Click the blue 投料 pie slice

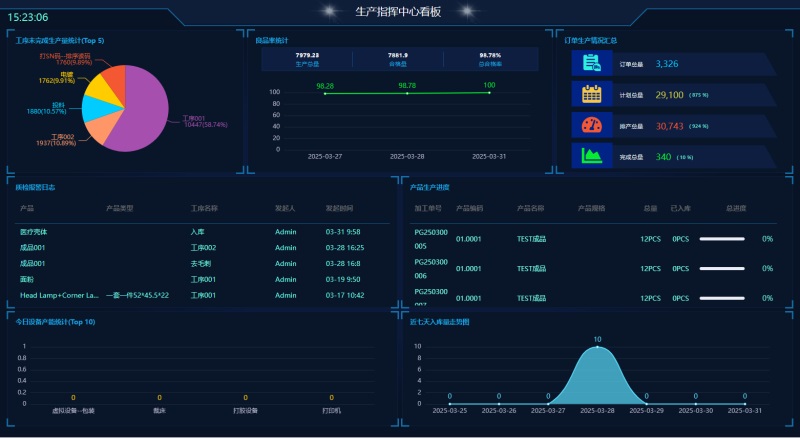pyautogui.click(x=94, y=107)
